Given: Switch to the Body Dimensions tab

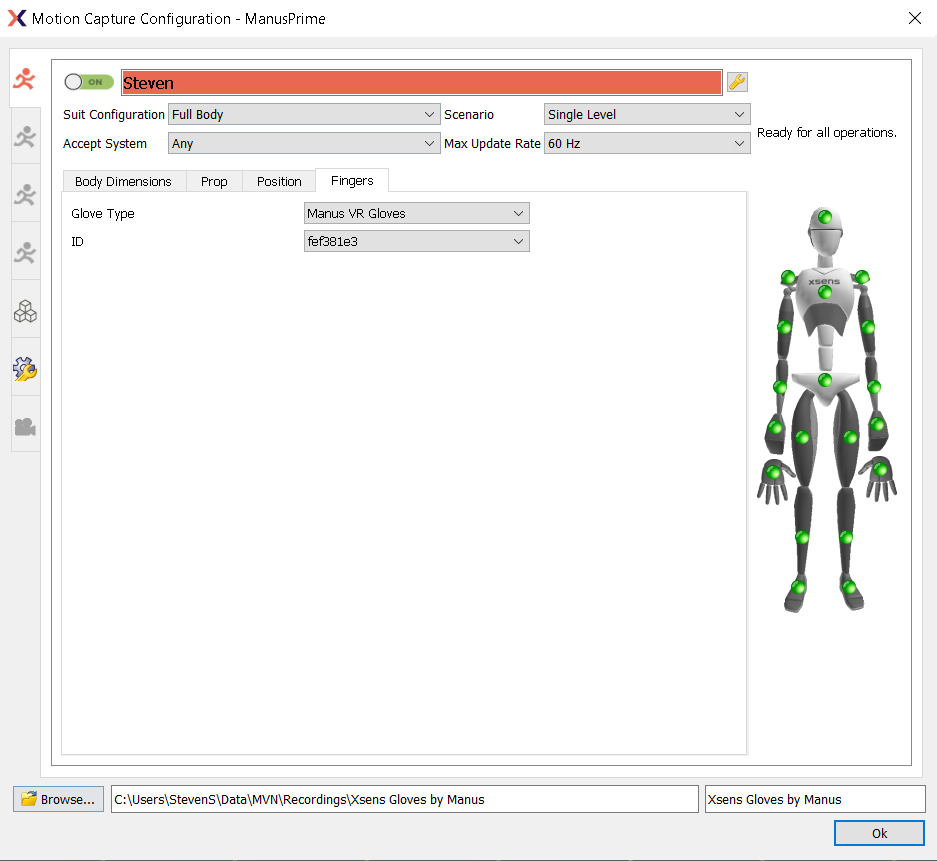Looking at the screenshot, I should (x=123, y=181).
